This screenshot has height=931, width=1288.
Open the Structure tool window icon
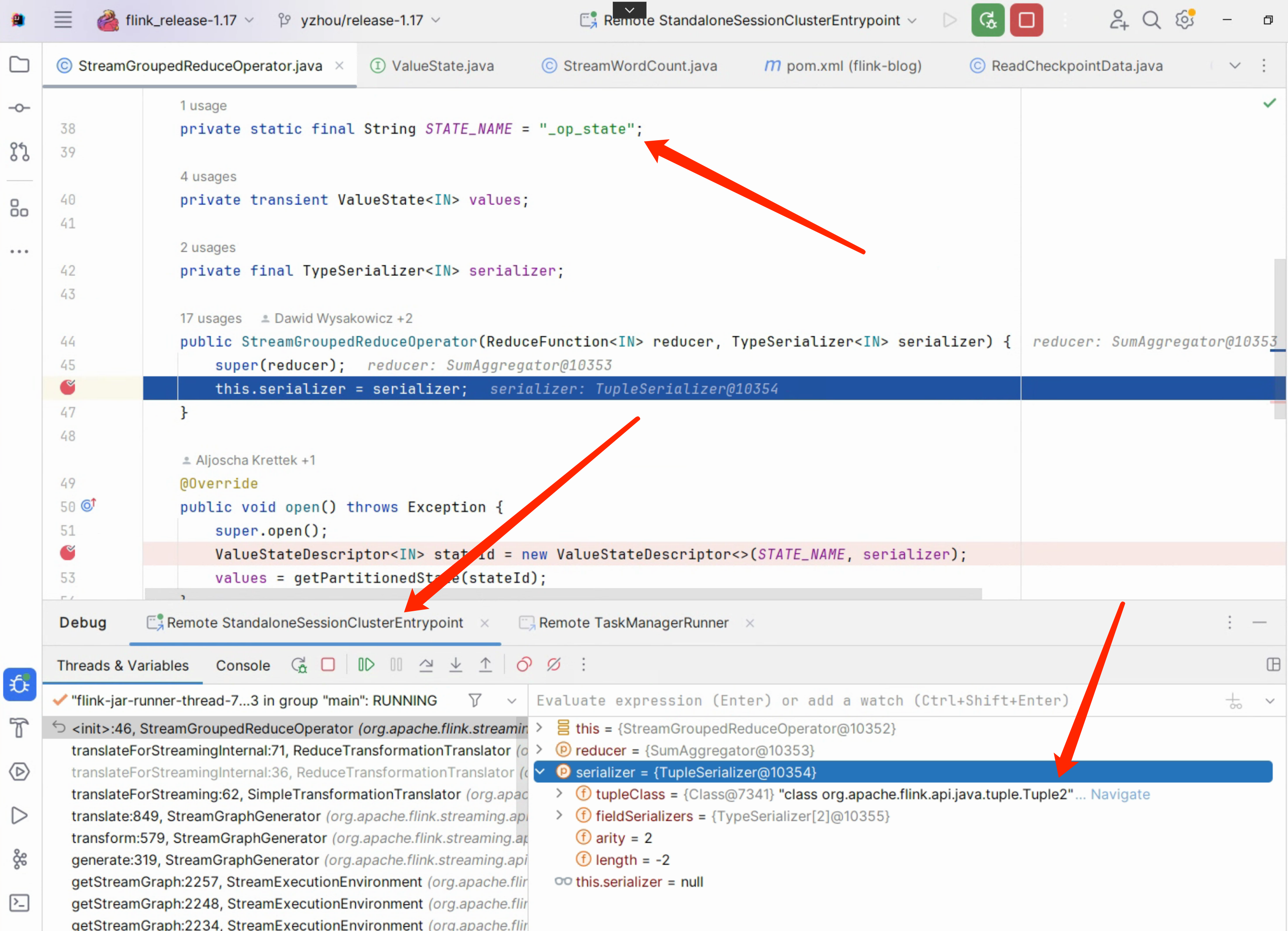point(19,208)
